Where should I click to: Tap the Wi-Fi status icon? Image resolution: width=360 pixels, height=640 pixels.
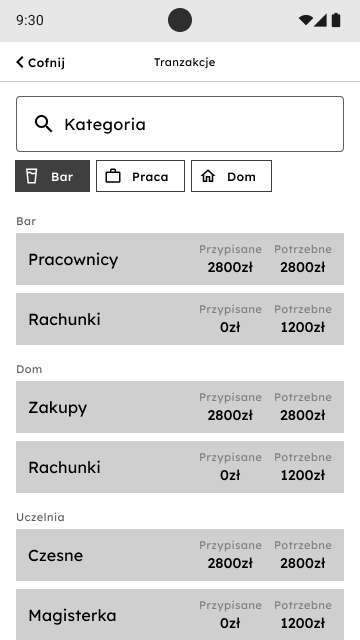click(x=305, y=20)
